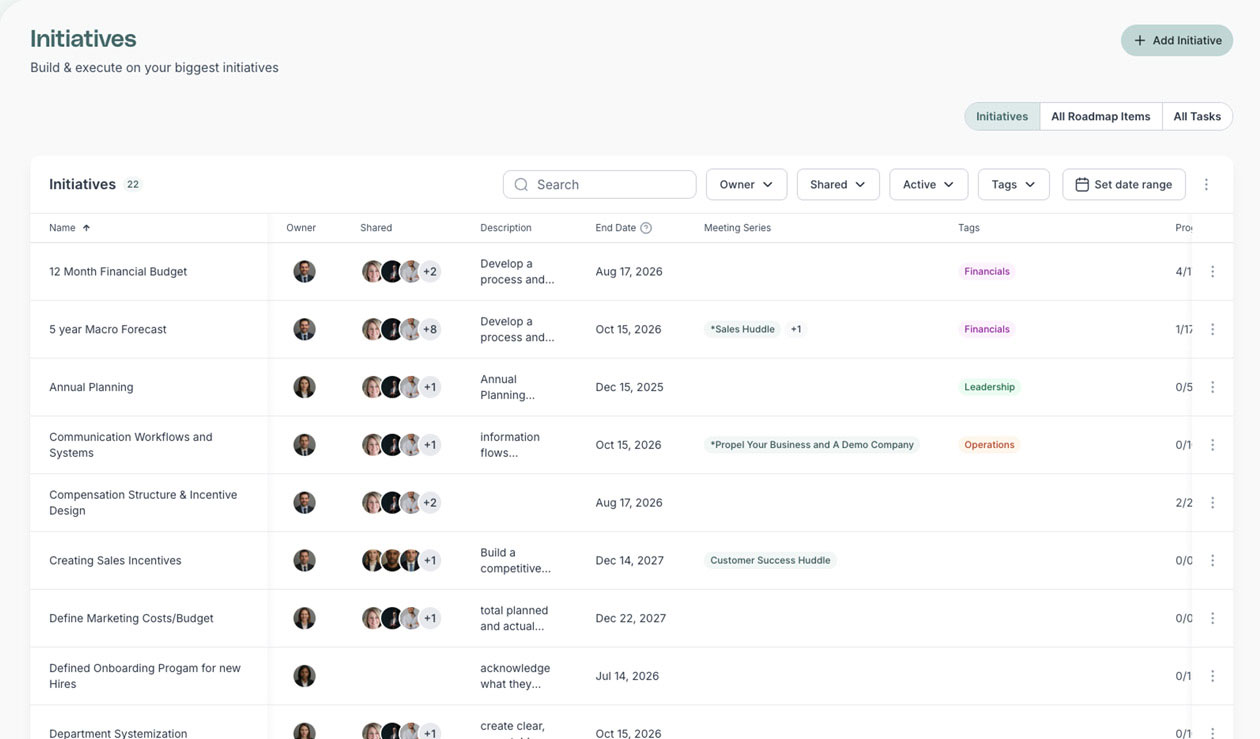1260x739 pixels.
Task: Click the End Date help question-mark icon
Action: [646, 228]
